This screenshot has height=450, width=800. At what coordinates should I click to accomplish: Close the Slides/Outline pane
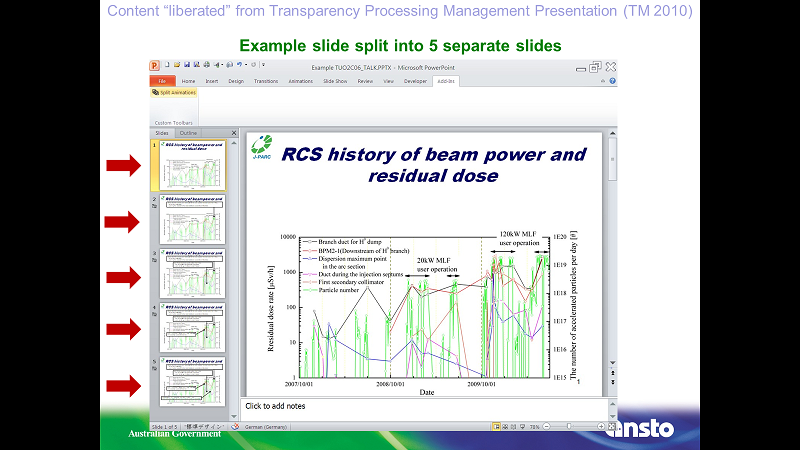pyautogui.click(x=232, y=132)
